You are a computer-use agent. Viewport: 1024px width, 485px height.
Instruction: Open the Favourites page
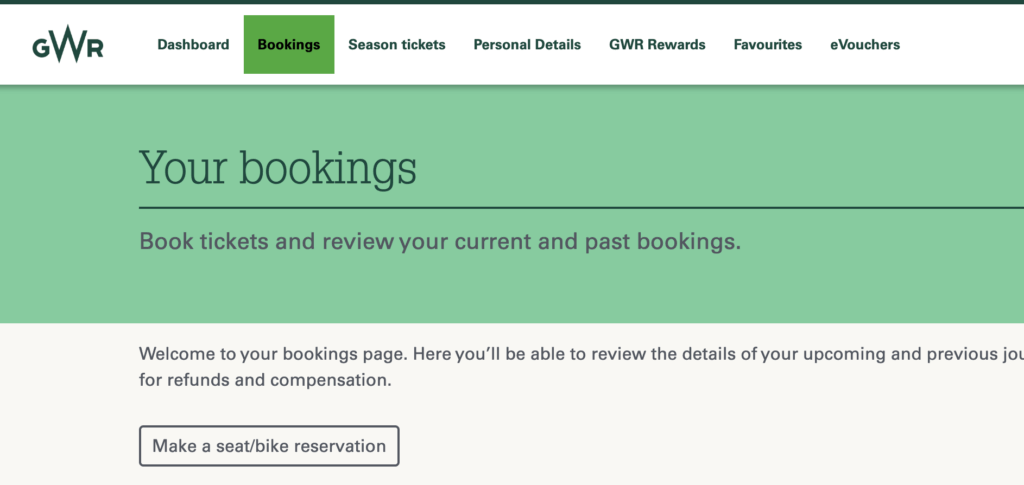(x=767, y=45)
